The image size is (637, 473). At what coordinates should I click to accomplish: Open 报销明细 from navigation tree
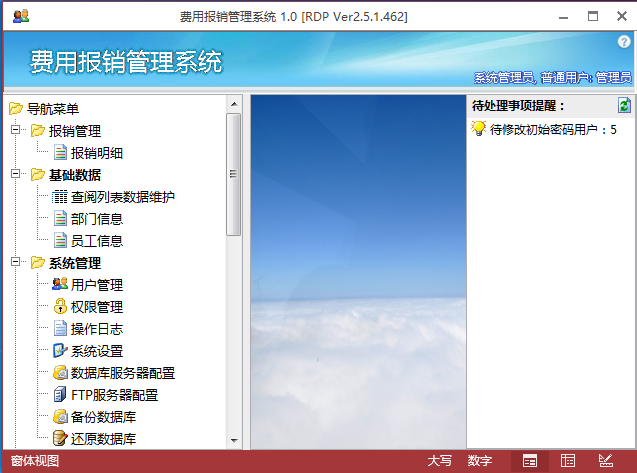tap(97, 153)
